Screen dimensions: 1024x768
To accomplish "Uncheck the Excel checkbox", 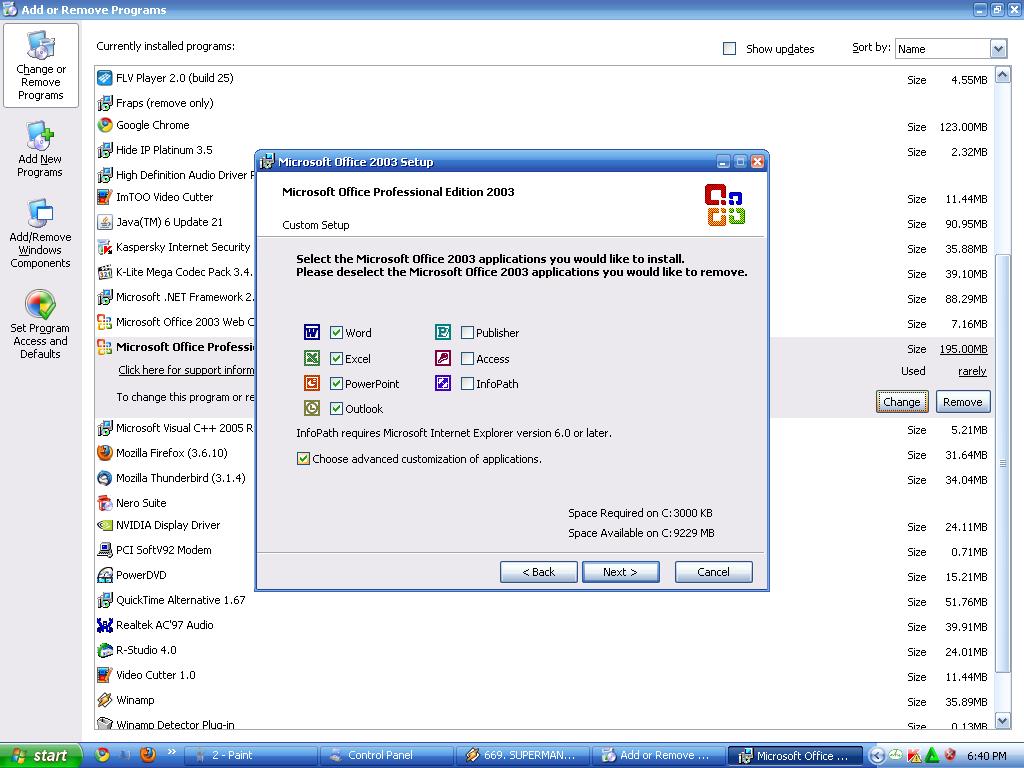I will pos(336,358).
